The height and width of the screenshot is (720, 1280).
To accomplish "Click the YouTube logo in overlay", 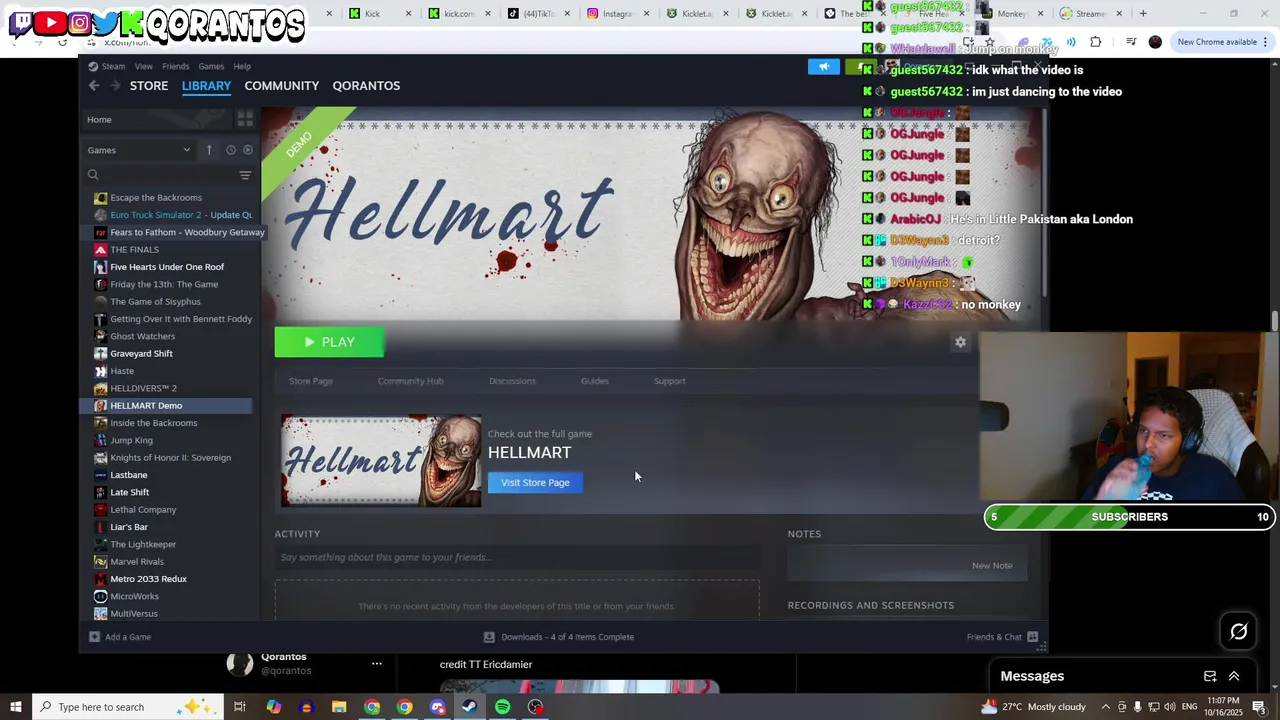I will 50,21.
